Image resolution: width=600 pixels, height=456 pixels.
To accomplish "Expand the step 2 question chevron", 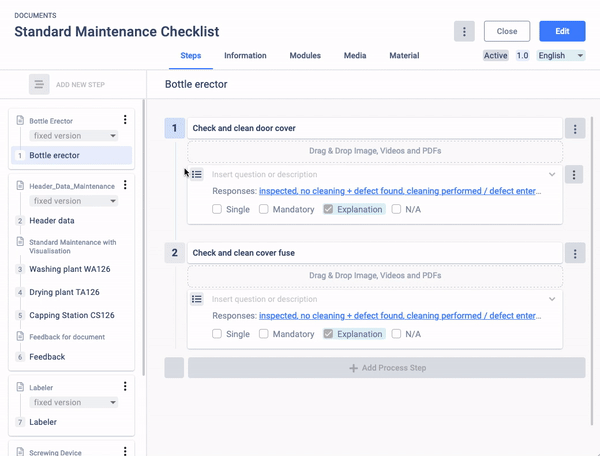I will (x=552, y=299).
